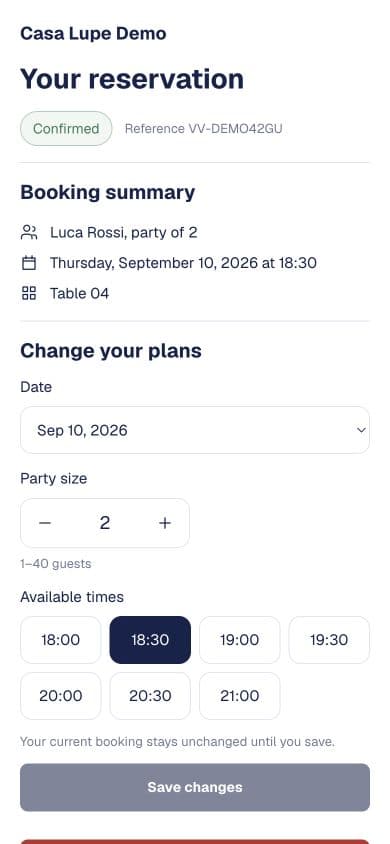Pick the 21:00 time slot
Screen dimensions: 390x844
click(239, 696)
